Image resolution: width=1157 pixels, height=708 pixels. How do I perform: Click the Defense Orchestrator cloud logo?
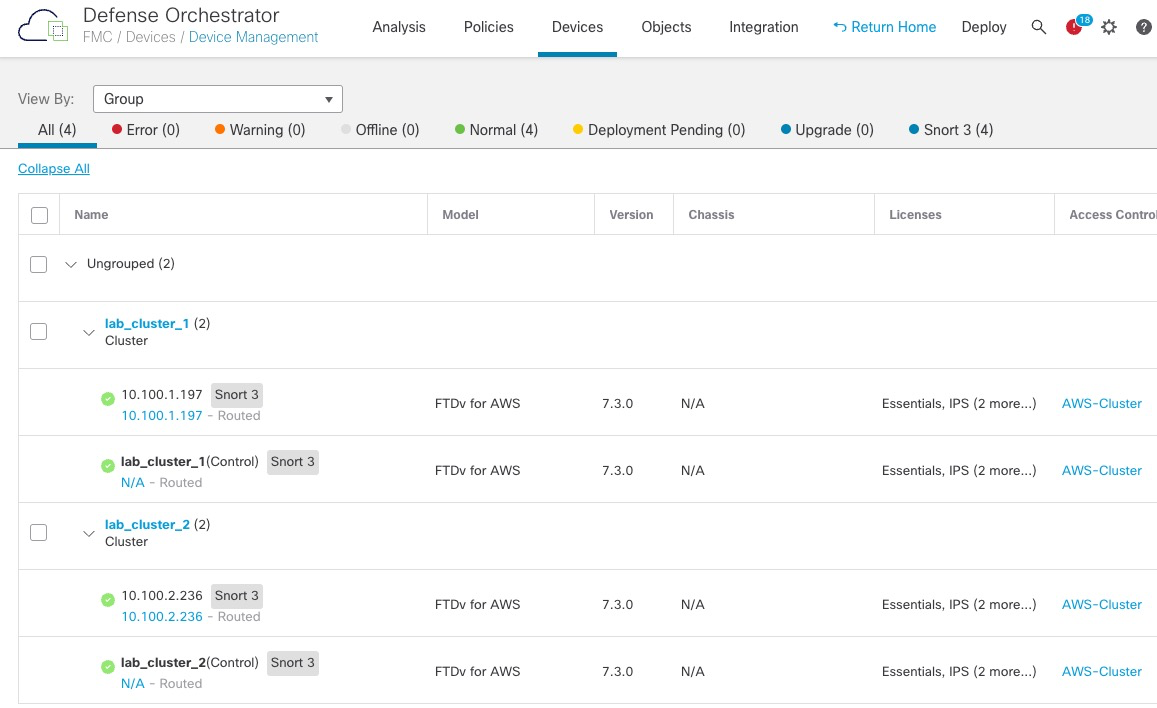tap(40, 27)
